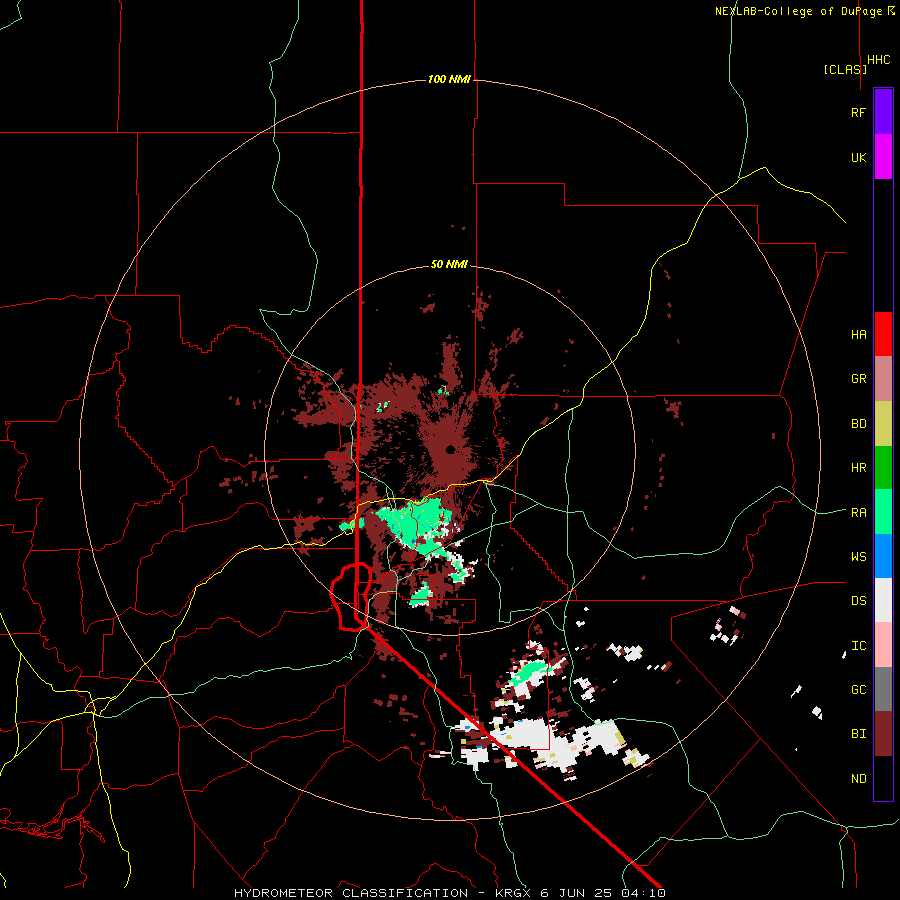The image size is (900, 900).
Task: Click the 50 NMI range ring label
Action: point(449,264)
